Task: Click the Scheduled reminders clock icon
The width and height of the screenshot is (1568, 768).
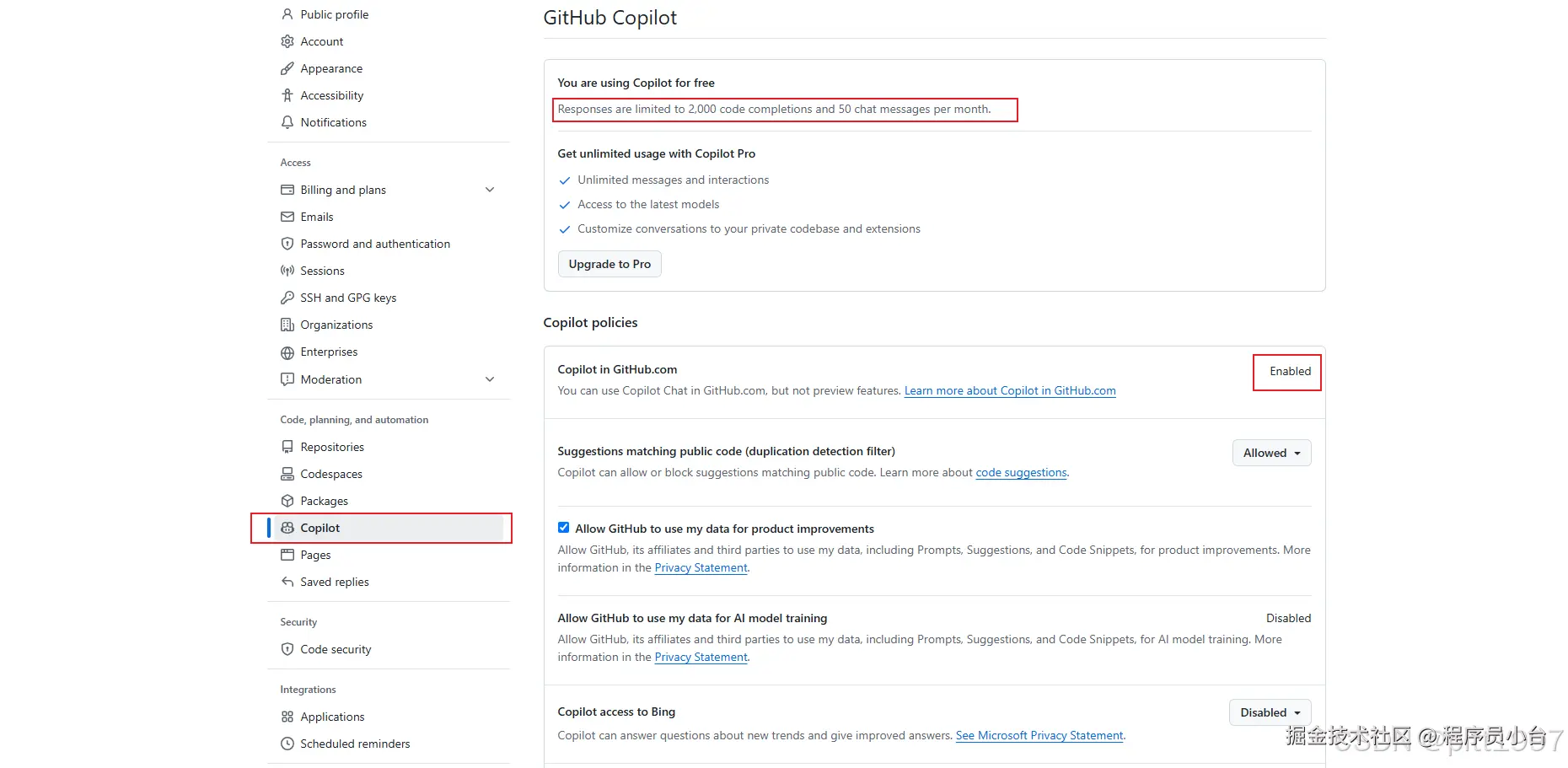Action: [x=287, y=744]
